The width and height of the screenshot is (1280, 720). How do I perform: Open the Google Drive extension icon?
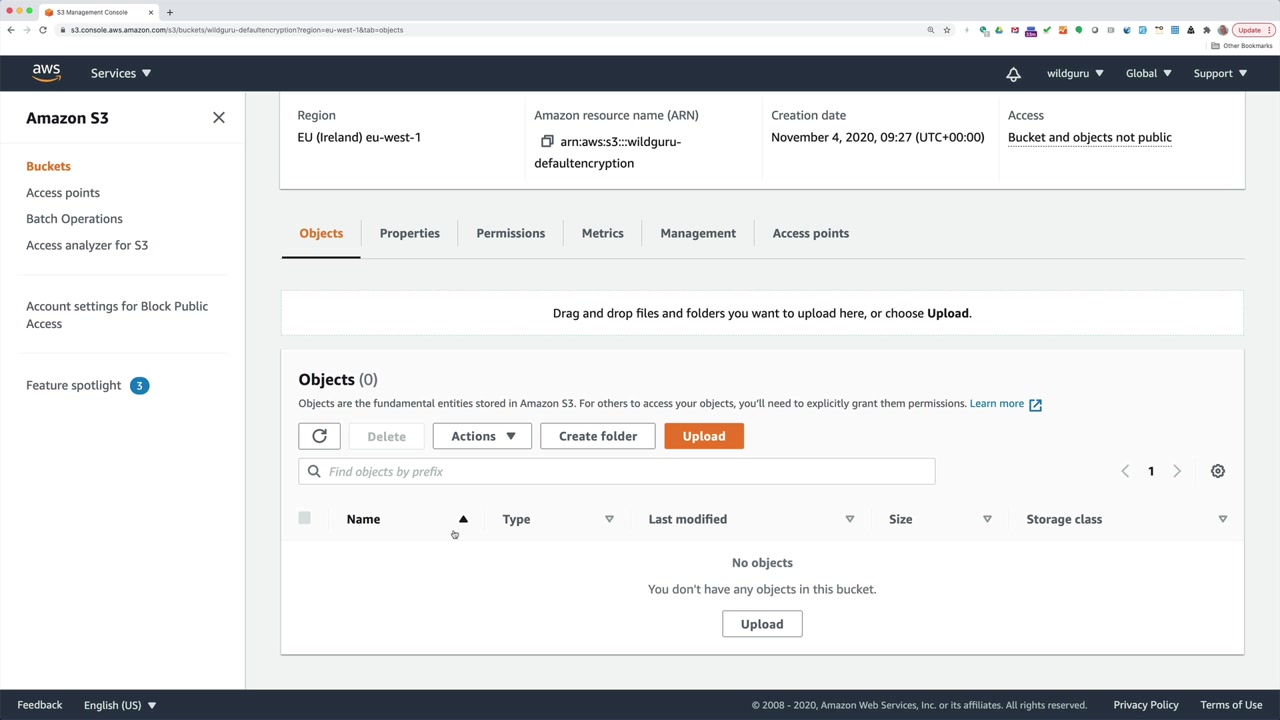(x=999, y=30)
